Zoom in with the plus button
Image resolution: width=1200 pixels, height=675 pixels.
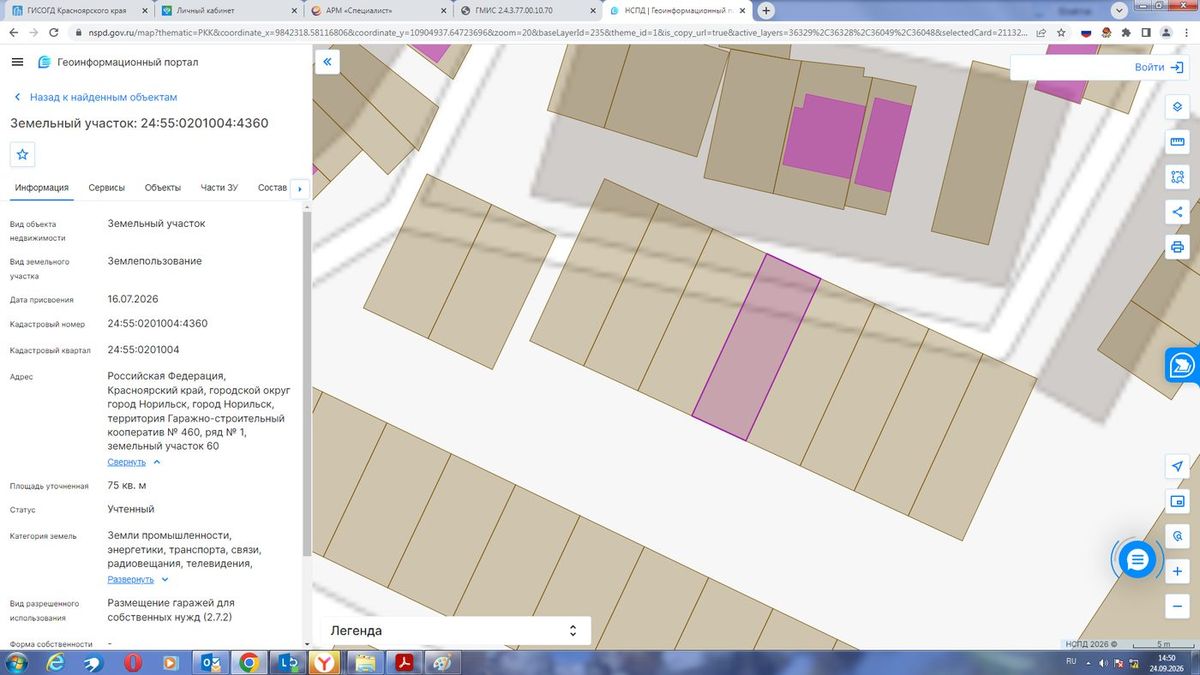click(1177, 571)
